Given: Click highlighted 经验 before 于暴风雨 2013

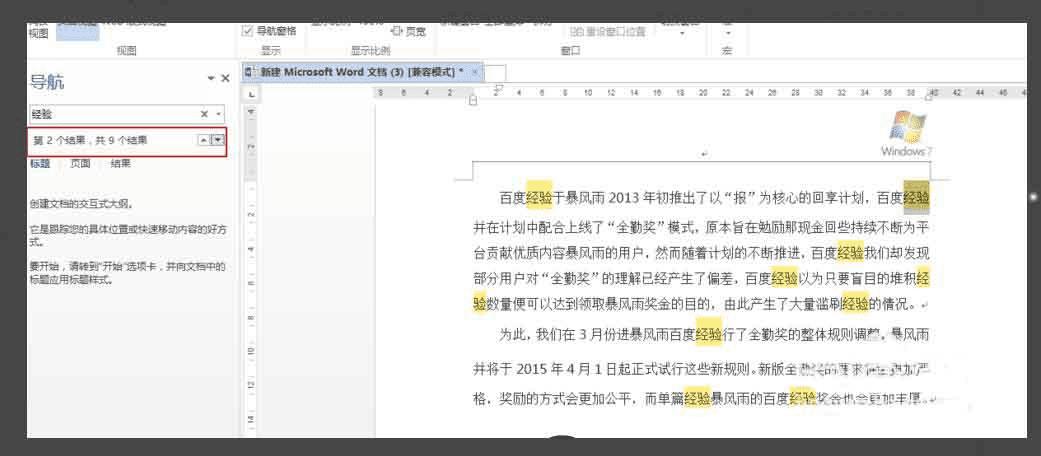Looking at the screenshot, I should [x=539, y=196].
